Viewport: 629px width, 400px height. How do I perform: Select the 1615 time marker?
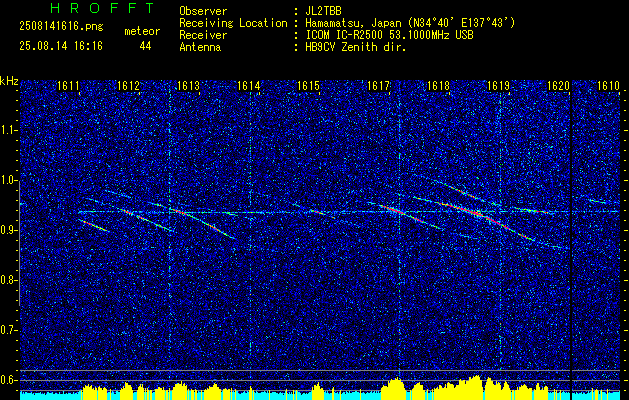tap(308, 86)
